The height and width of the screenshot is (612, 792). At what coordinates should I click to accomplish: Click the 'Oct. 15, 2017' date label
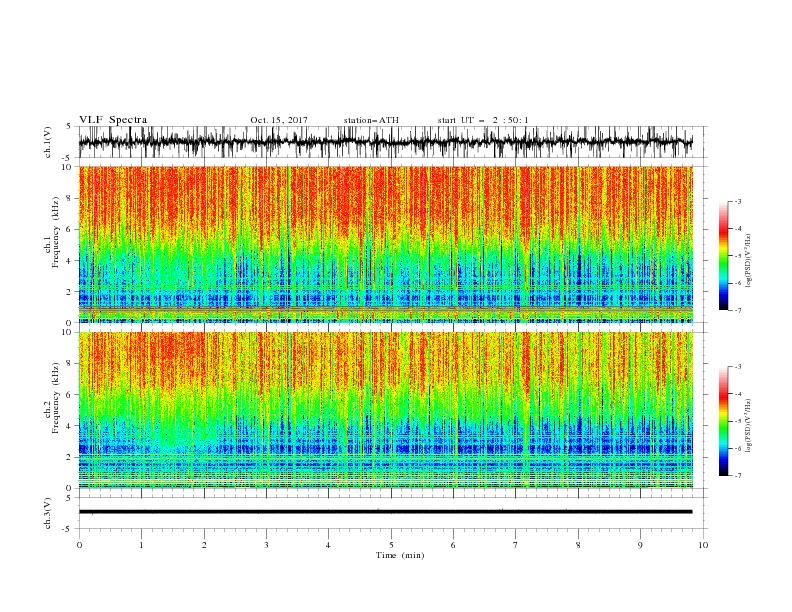coord(279,120)
